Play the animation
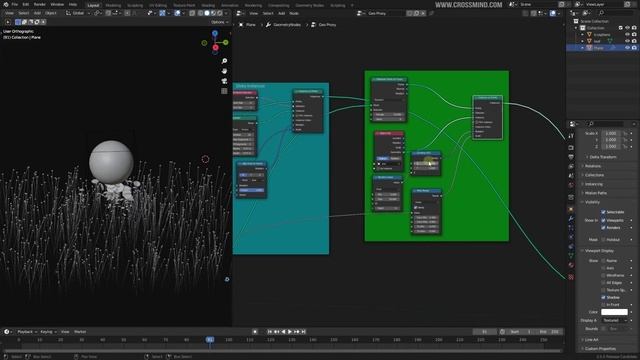This screenshot has width=640, height=360. [x=290, y=332]
